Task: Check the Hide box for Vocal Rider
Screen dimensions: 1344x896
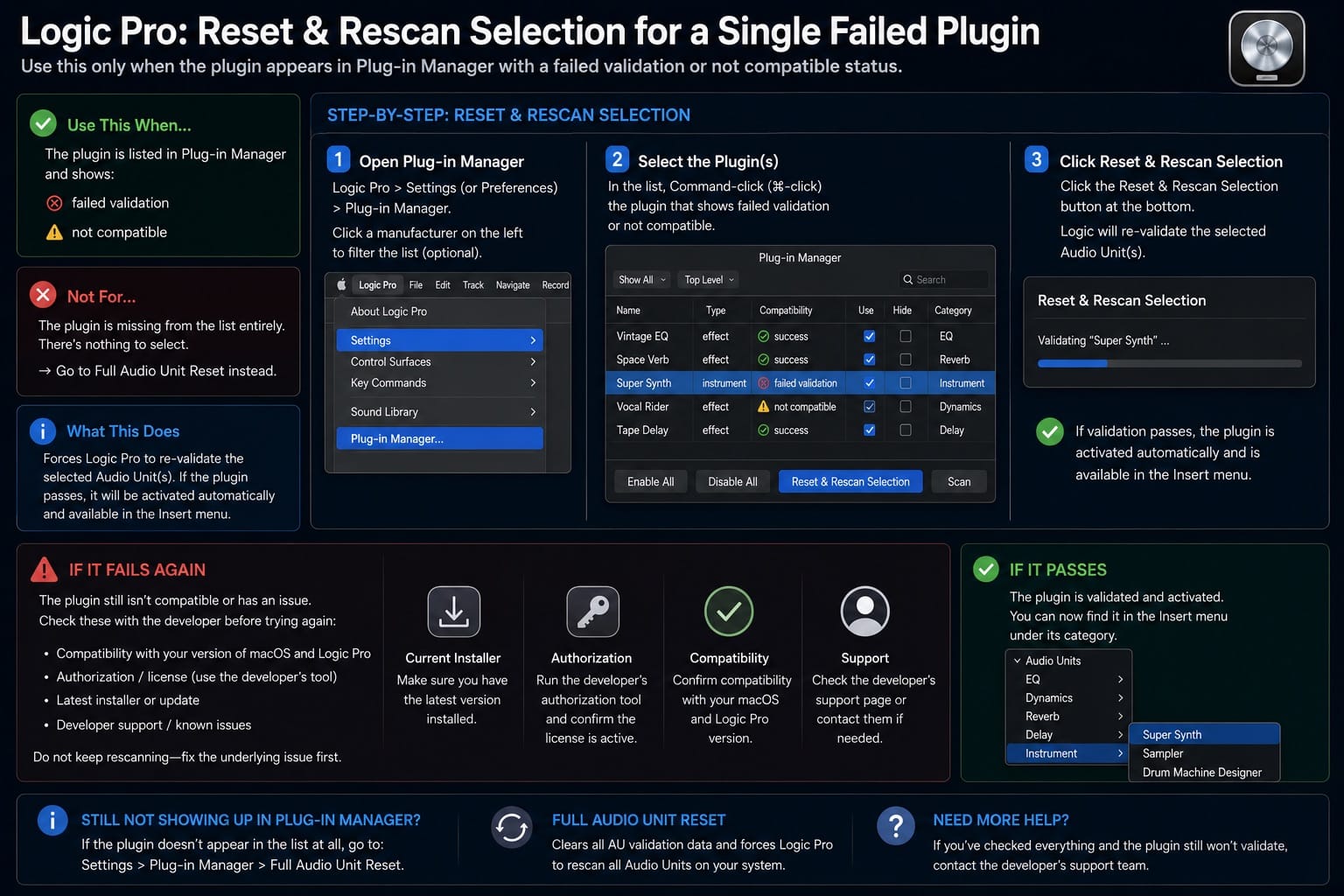Action: [906, 407]
